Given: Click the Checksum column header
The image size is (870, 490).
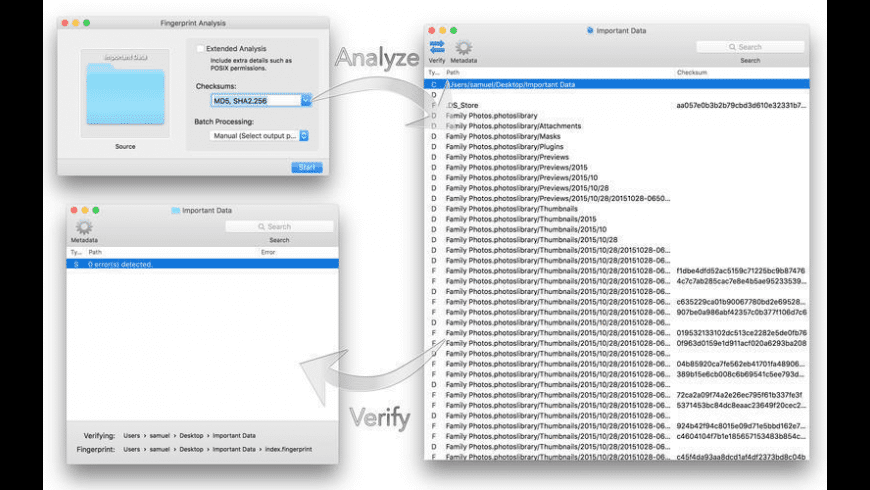Looking at the screenshot, I should point(691,73).
